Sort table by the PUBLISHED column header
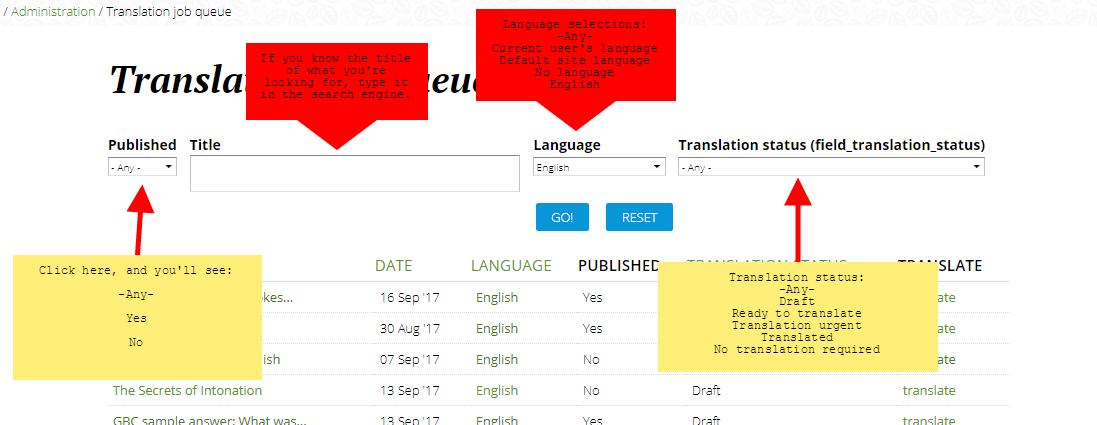Viewport: 1097px width, 425px height. [x=618, y=266]
